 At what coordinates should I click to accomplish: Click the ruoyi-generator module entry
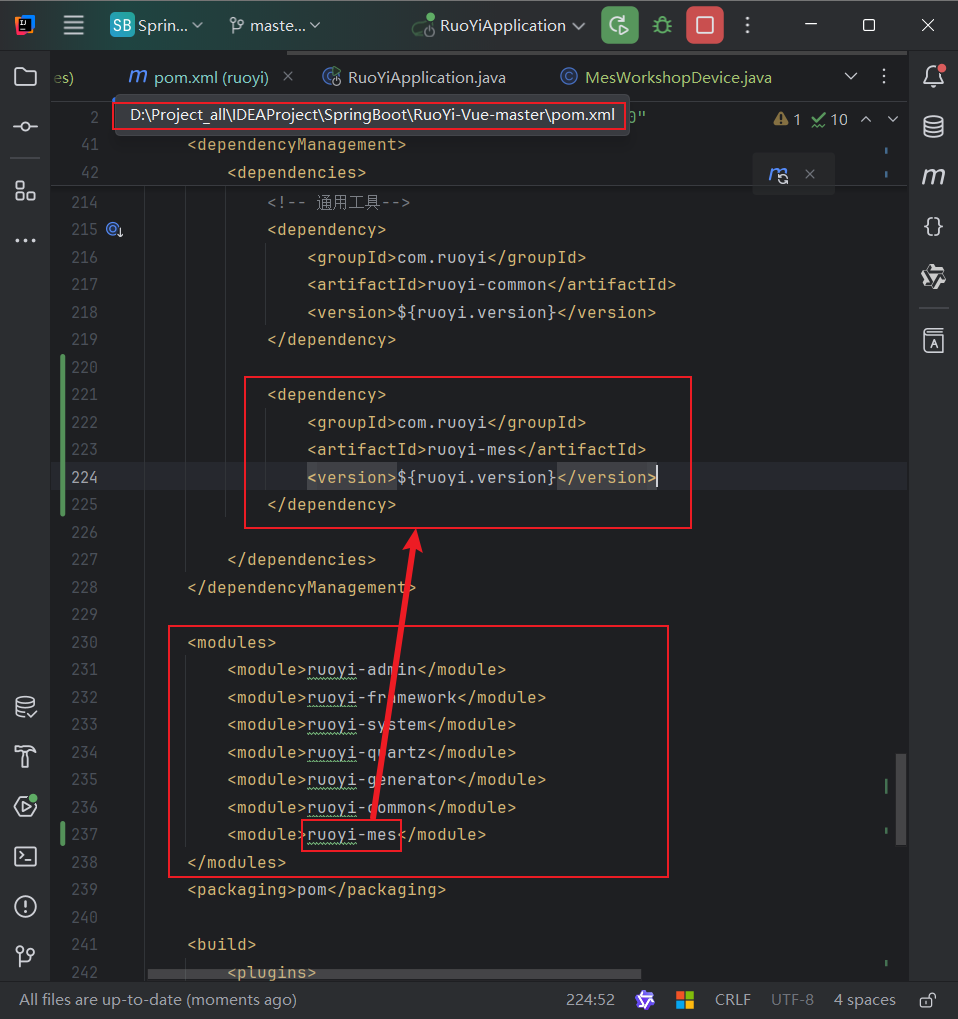pyautogui.click(x=387, y=780)
